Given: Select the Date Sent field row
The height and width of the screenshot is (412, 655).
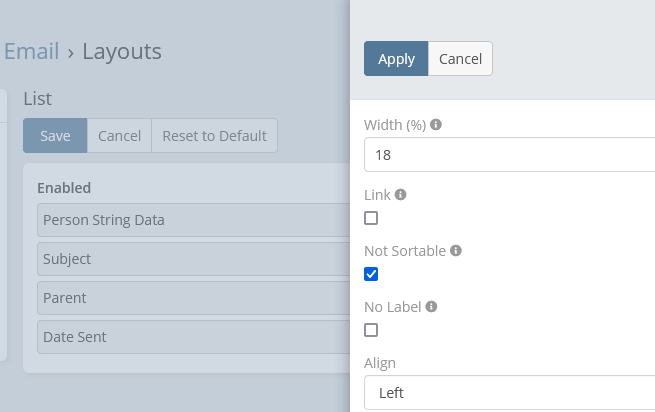Looking at the screenshot, I should pyautogui.click(x=190, y=337).
